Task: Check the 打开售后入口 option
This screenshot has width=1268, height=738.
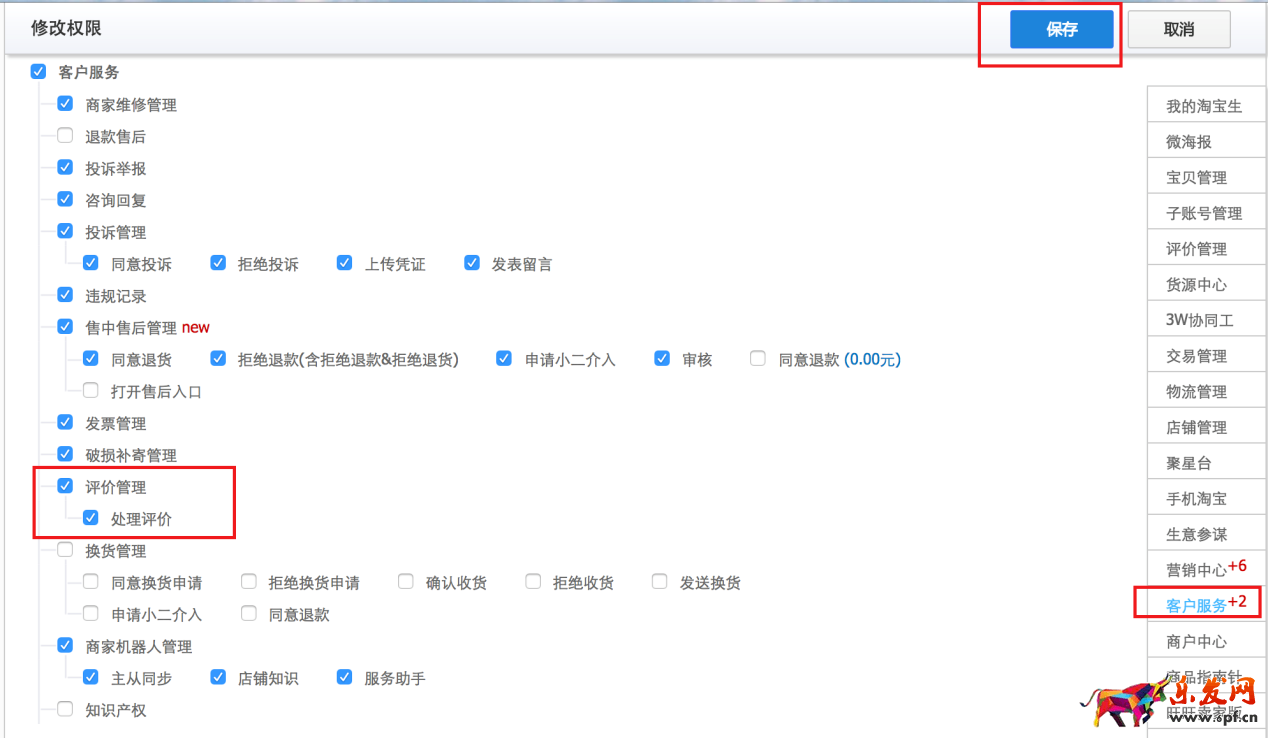Action: pos(91,390)
